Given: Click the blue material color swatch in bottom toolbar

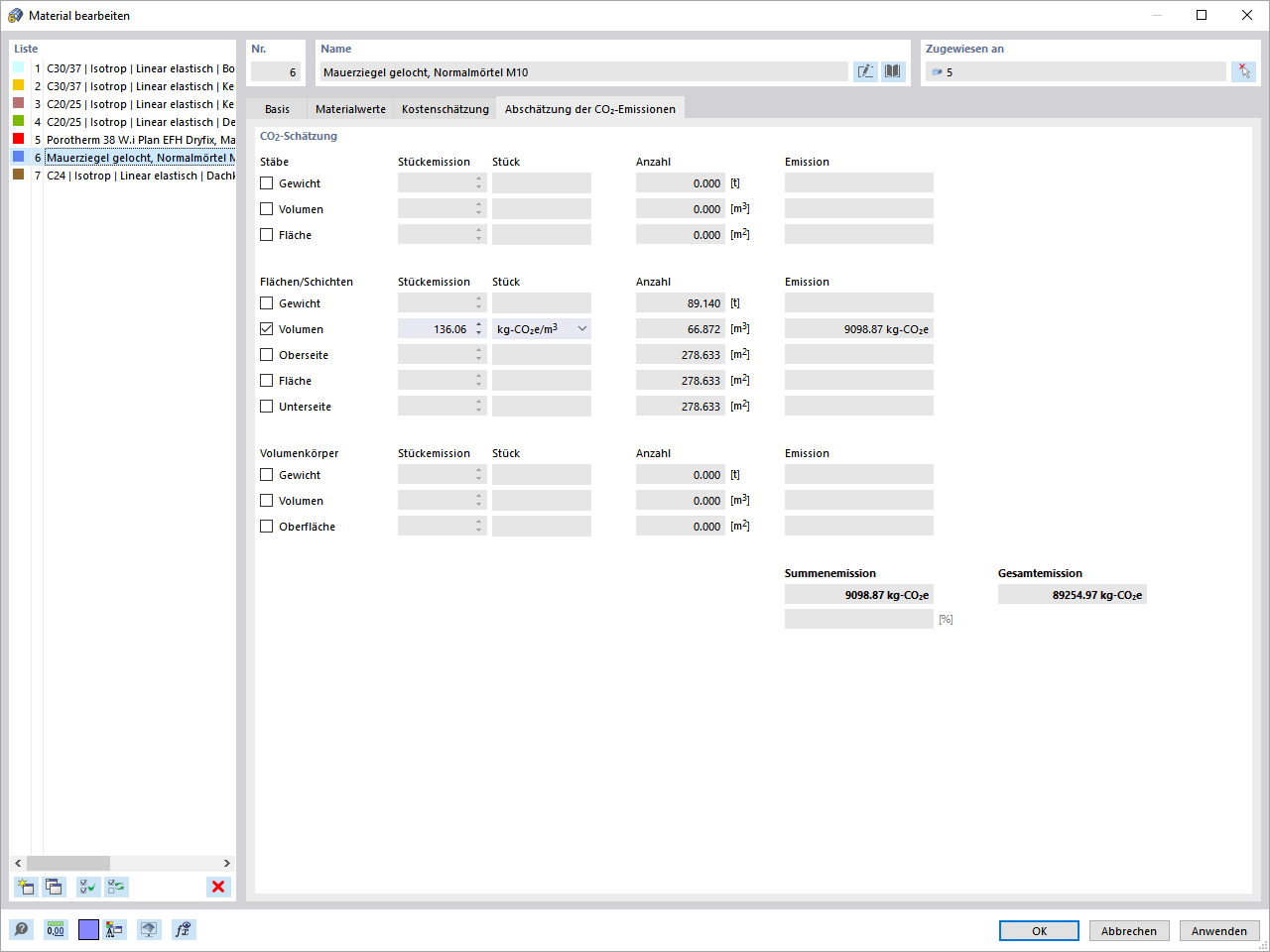Looking at the screenshot, I should point(89,929).
